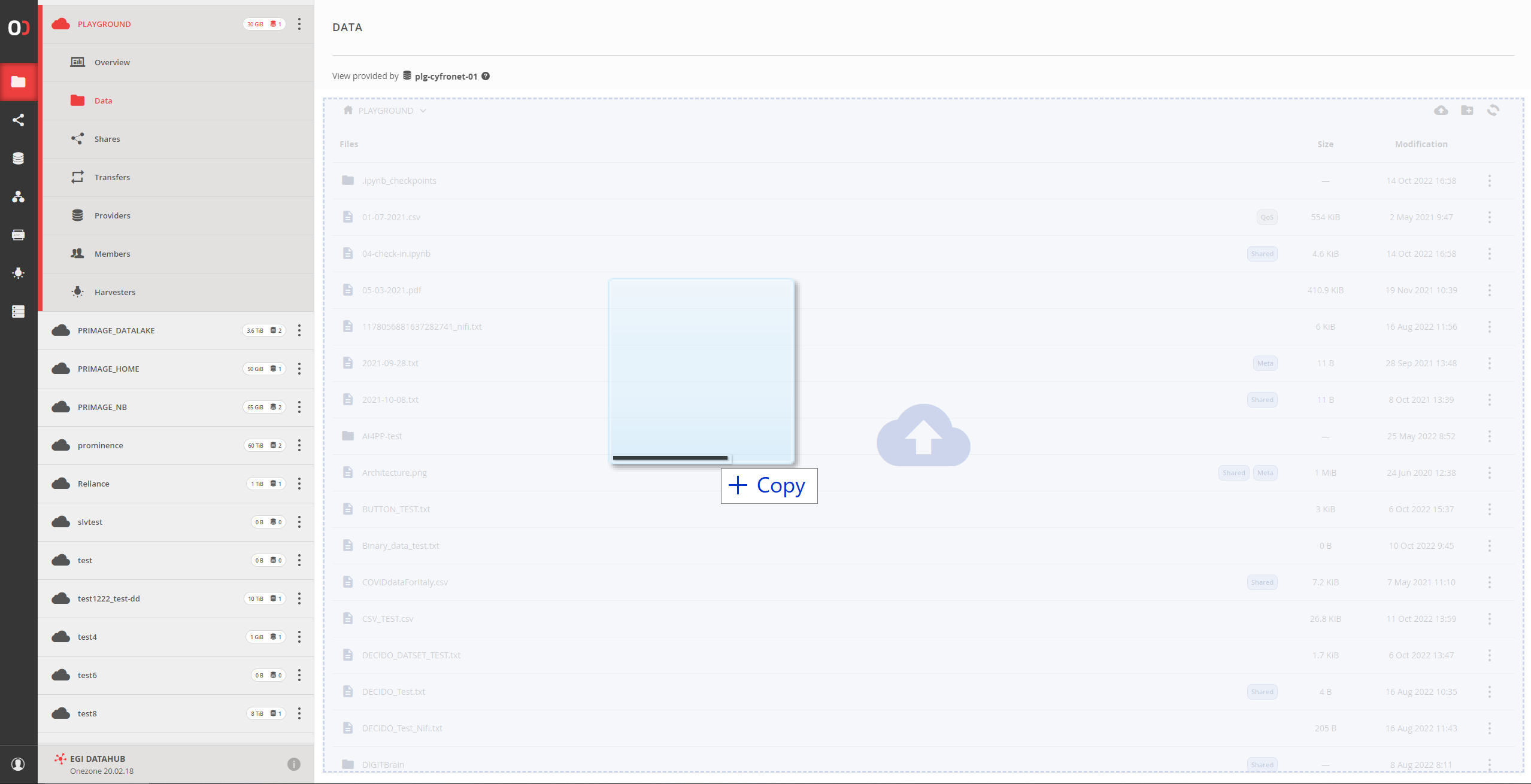Select the Copy button in drag overlay
Screen dimensions: 1531x784
coord(768,485)
